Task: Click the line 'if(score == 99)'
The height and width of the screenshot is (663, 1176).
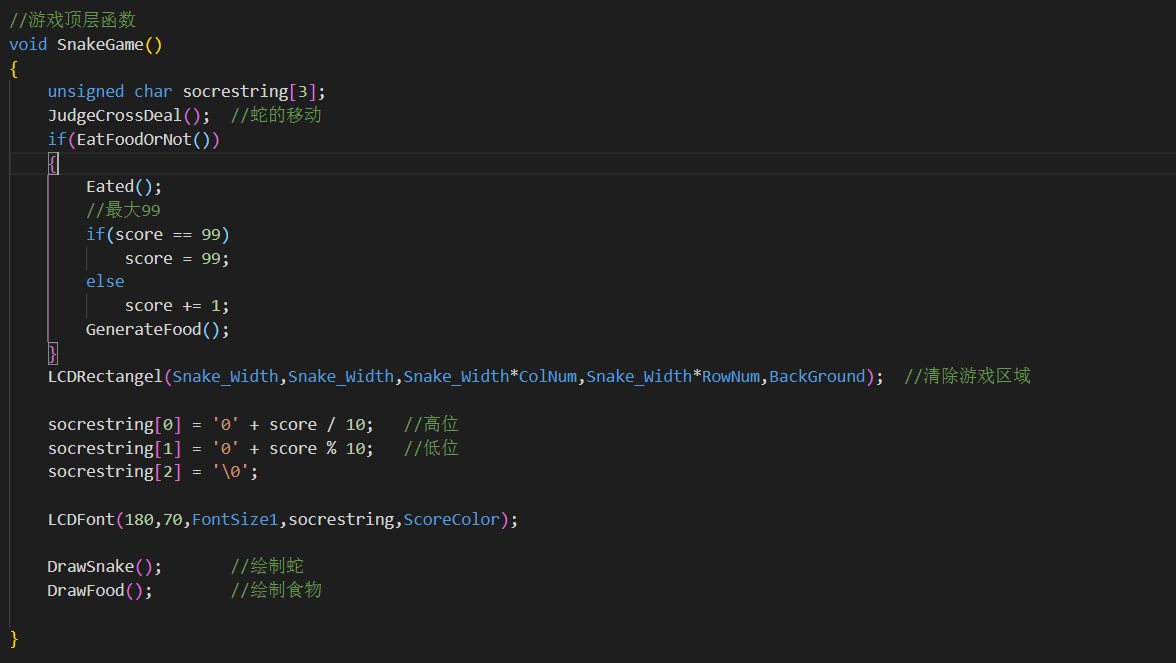Action: coord(158,235)
